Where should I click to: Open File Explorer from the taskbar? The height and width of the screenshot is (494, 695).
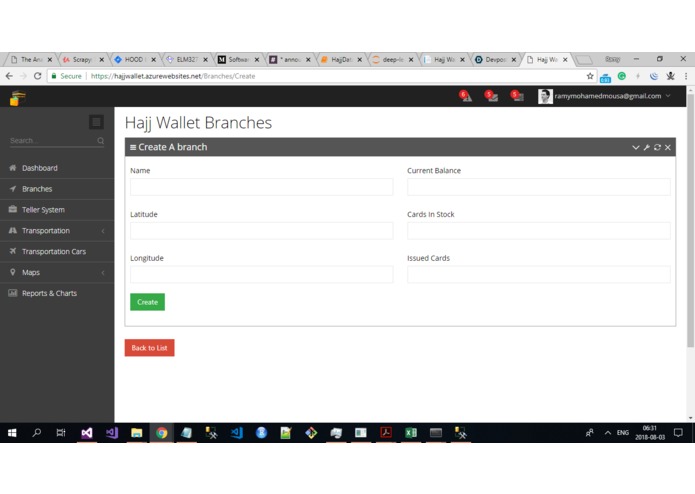137,433
